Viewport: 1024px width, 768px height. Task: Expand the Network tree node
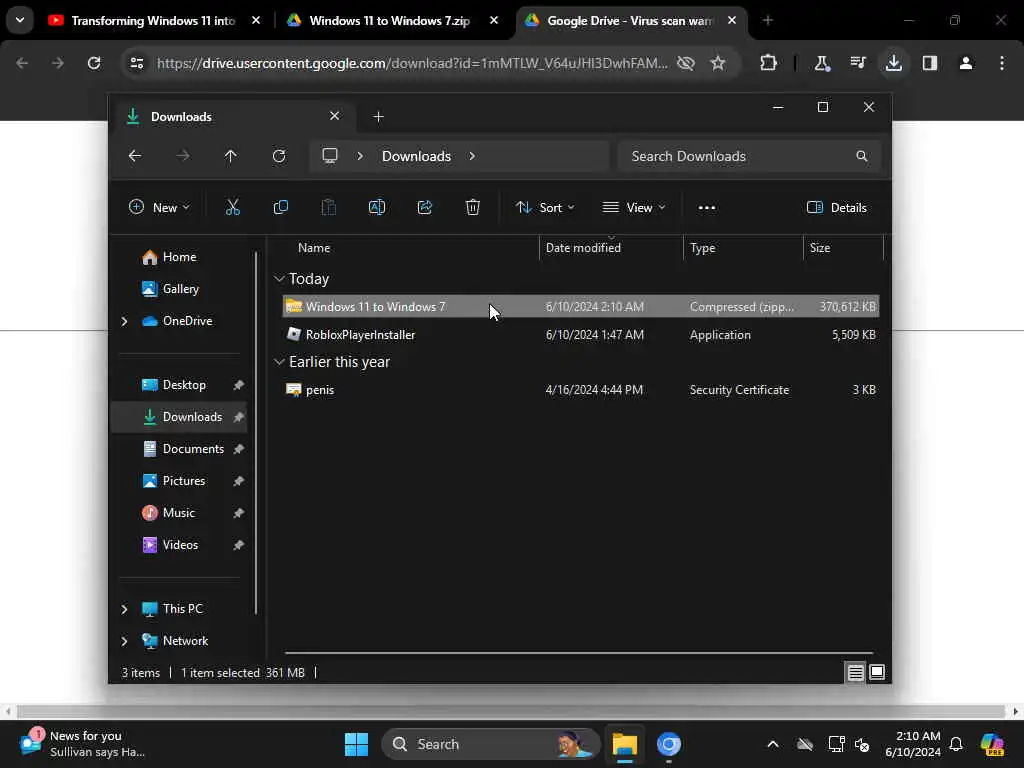(124, 641)
